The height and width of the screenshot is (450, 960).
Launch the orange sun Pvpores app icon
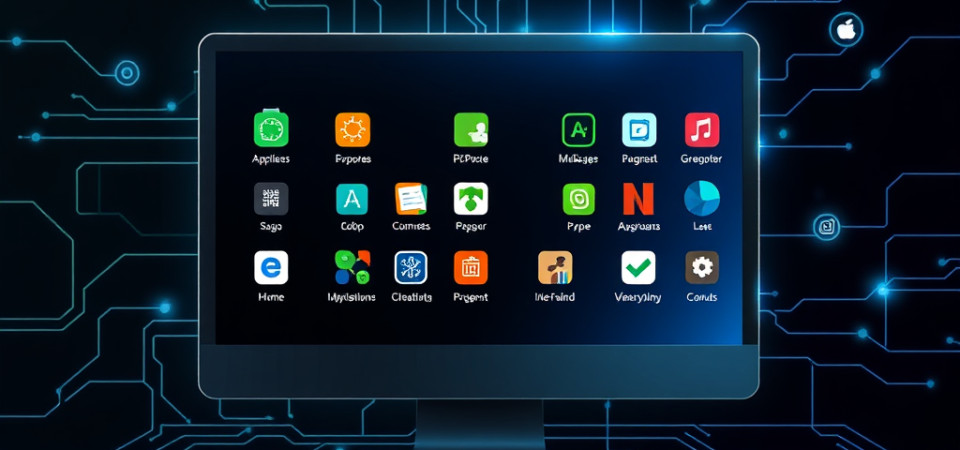[353, 130]
